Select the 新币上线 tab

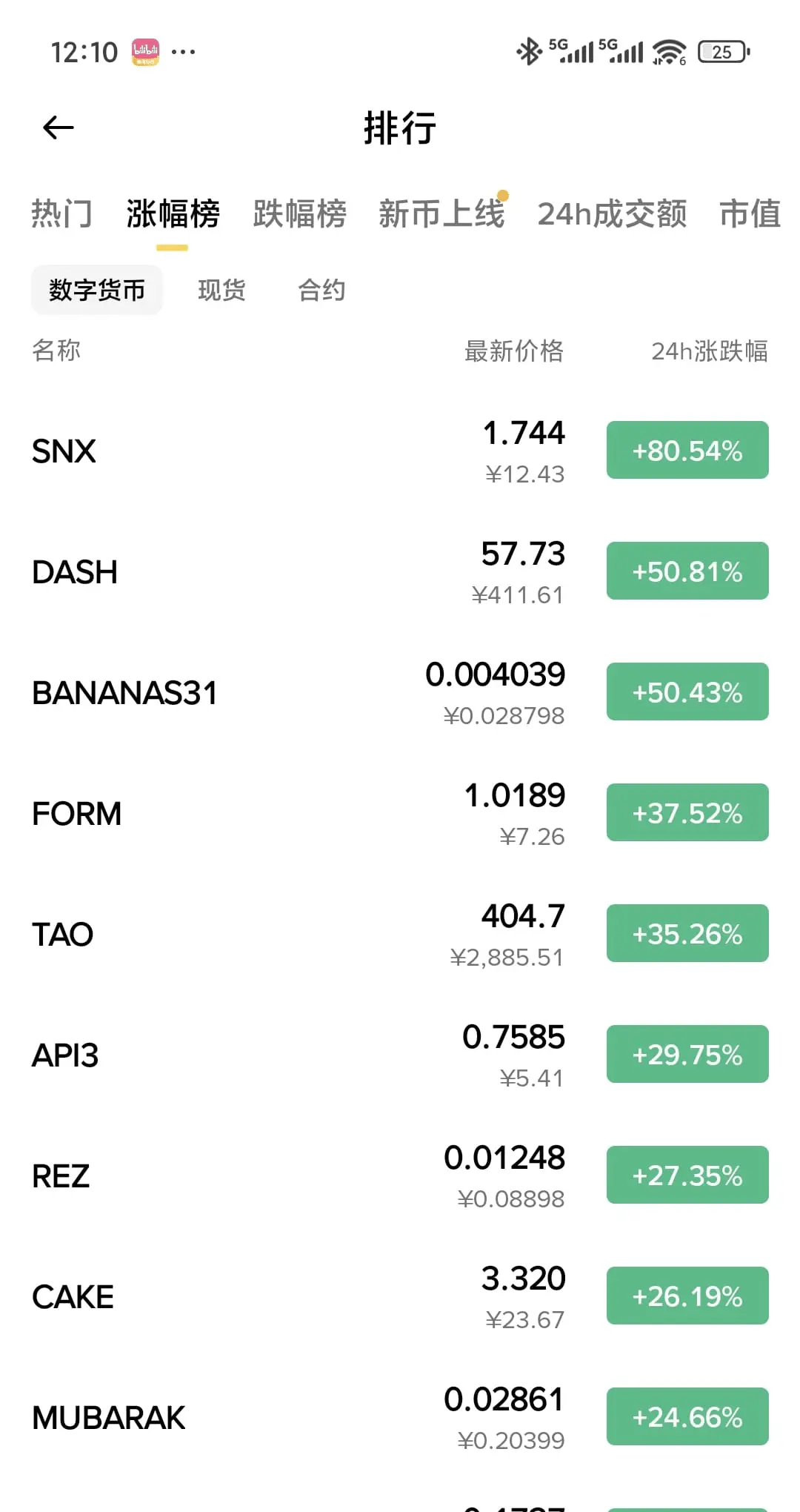[441, 213]
